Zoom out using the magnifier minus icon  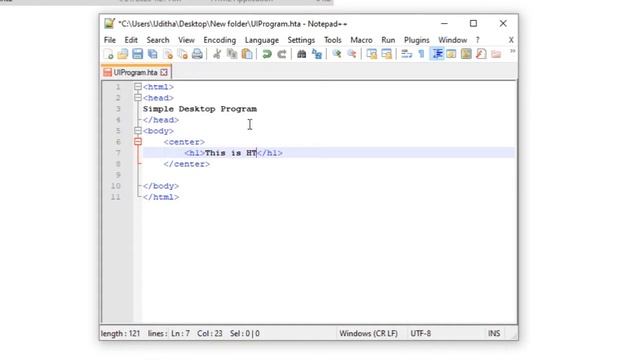click(x=351, y=54)
